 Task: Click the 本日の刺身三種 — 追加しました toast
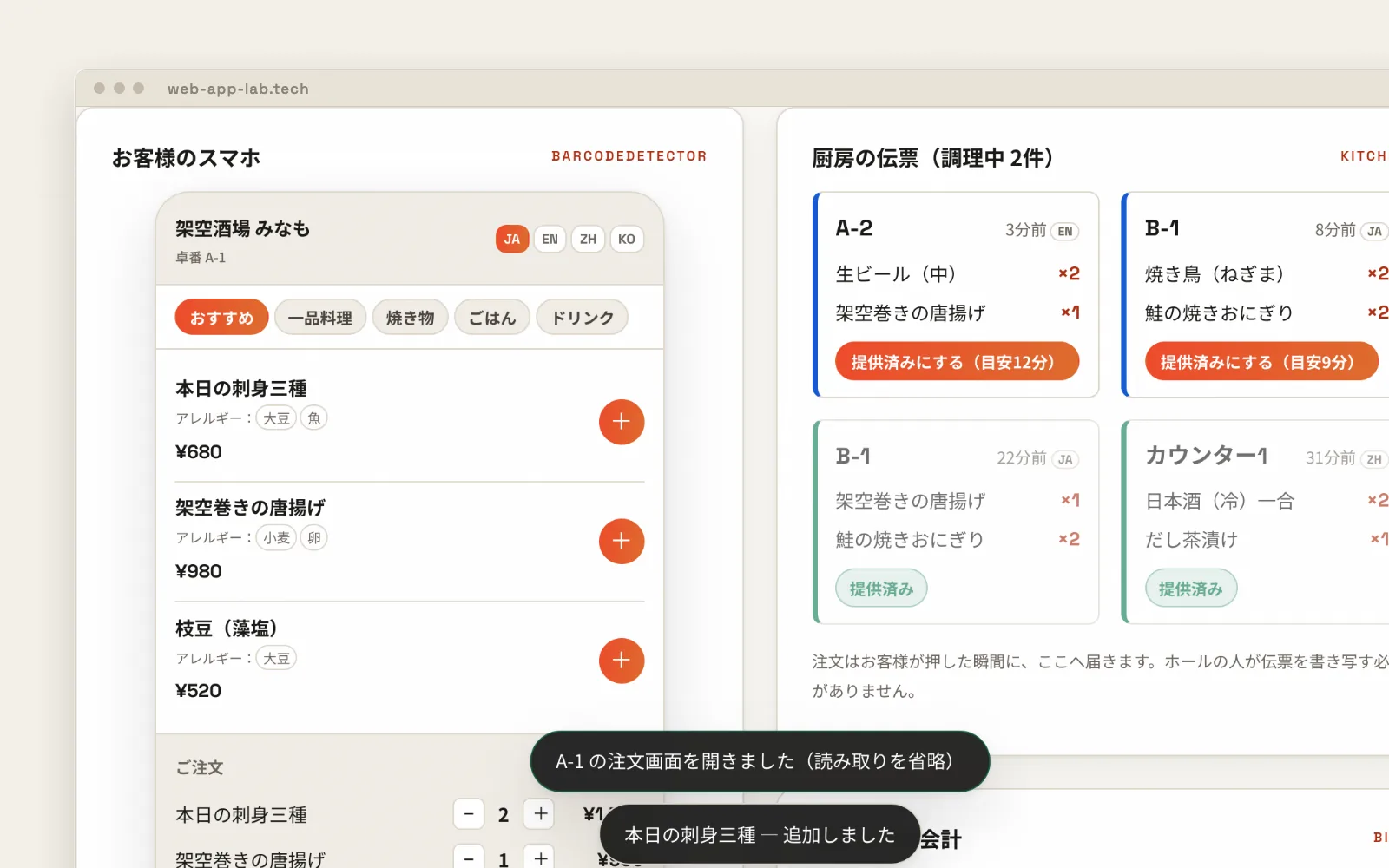(x=760, y=835)
